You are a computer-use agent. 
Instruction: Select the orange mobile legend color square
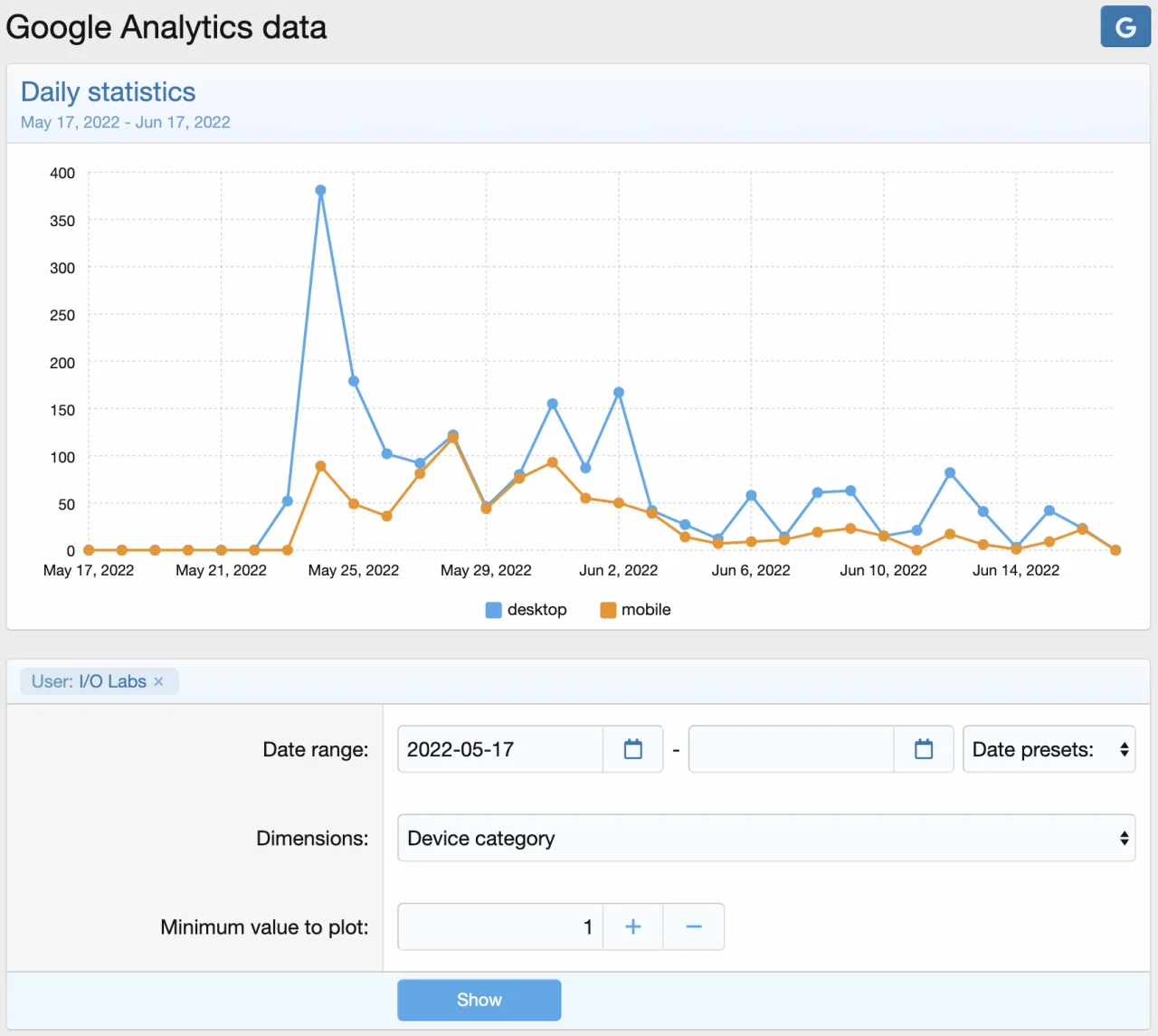(608, 610)
